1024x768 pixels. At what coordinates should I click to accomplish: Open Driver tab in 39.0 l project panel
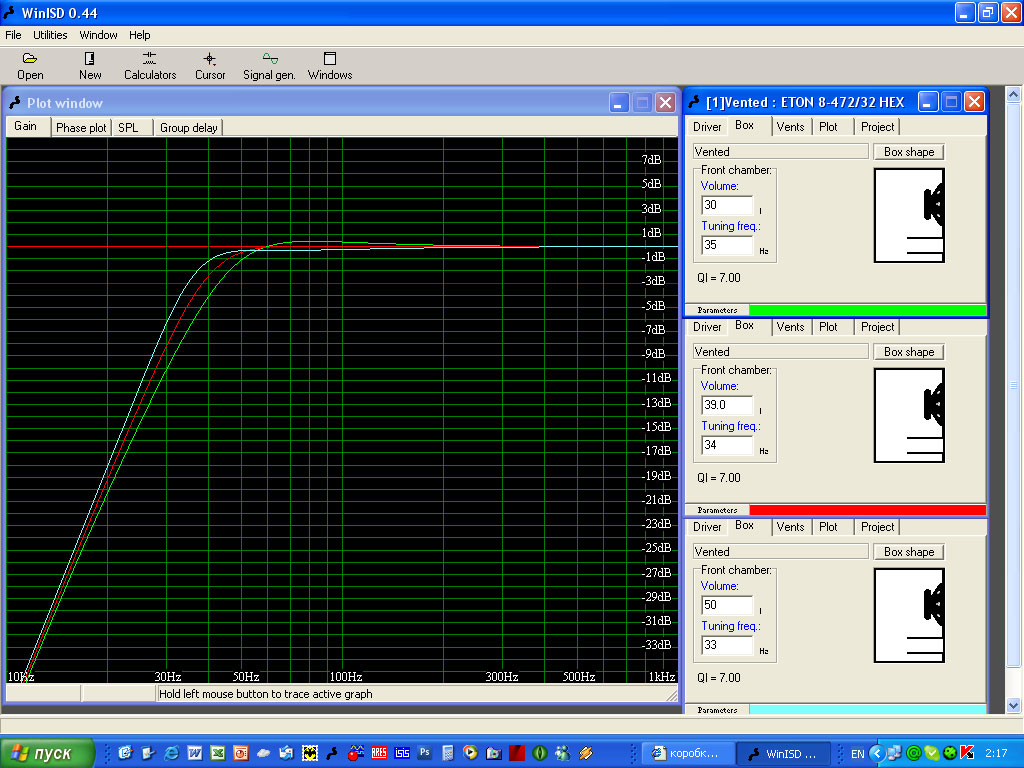pyautogui.click(x=707, y=327)
